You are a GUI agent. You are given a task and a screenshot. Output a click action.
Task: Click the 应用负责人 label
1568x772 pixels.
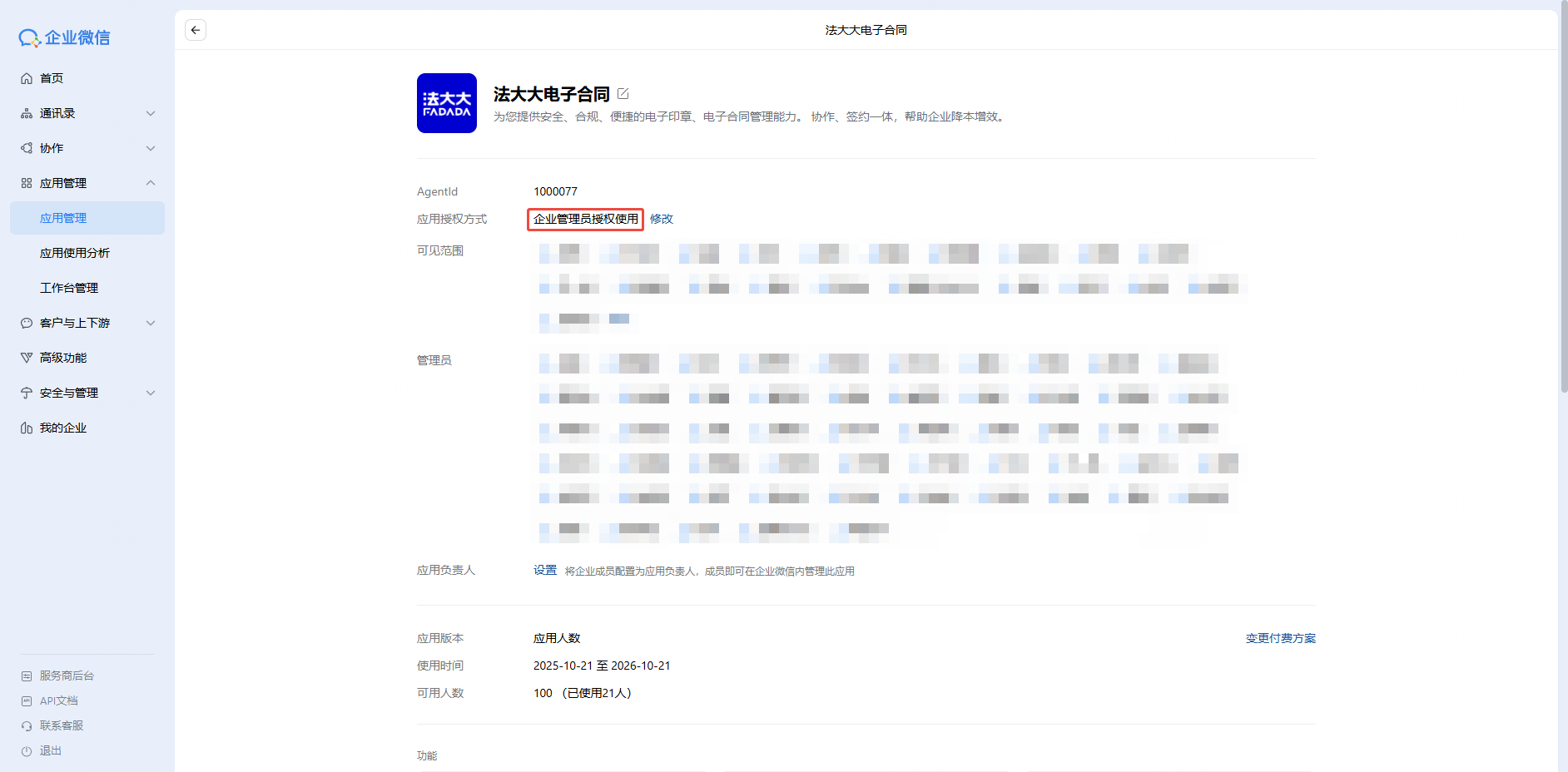446,570
